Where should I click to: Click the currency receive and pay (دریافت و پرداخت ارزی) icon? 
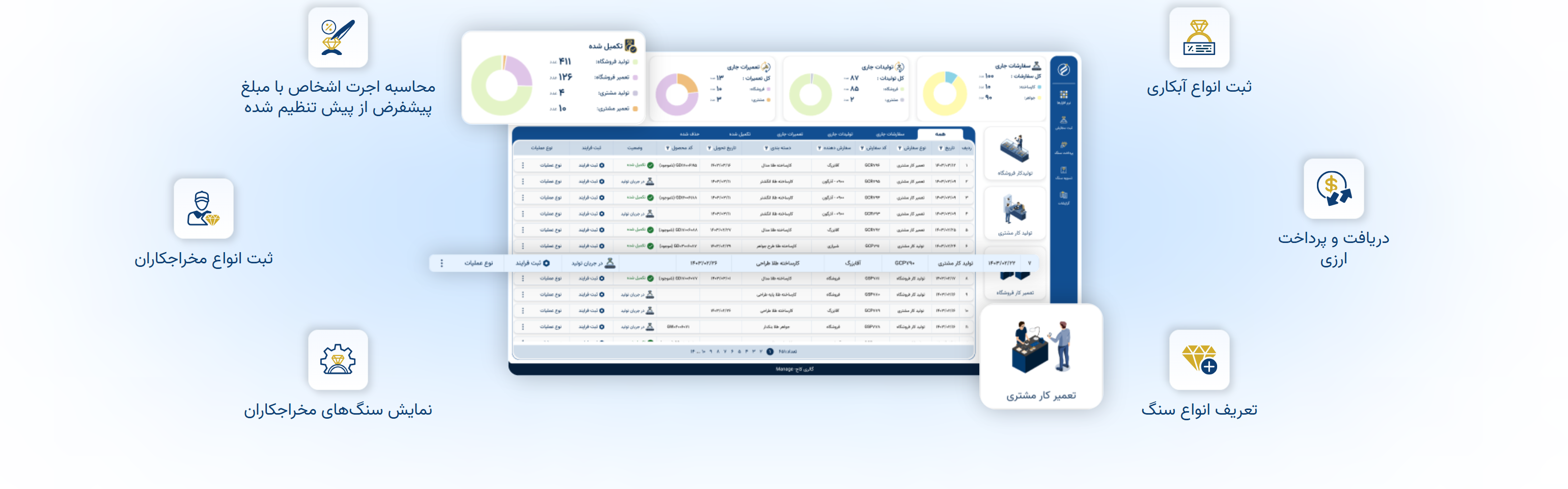pos(1333,189)
